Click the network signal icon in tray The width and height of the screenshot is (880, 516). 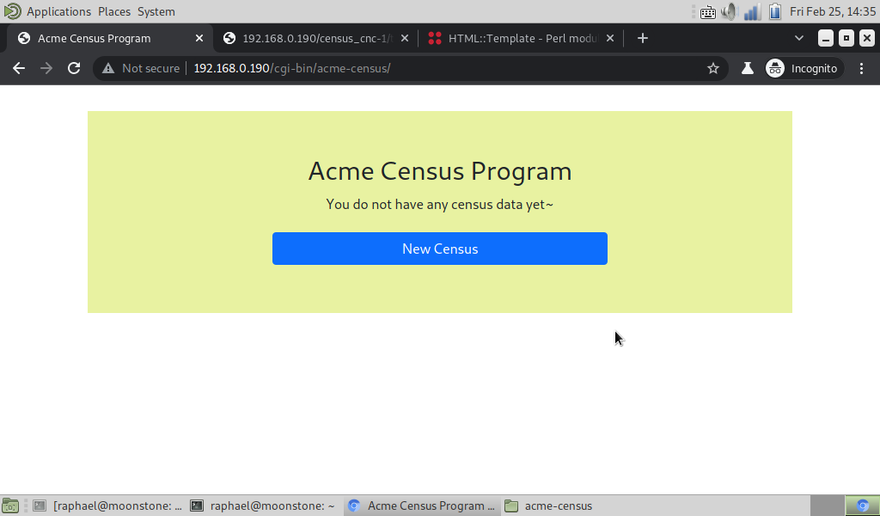tap(750, 12)
